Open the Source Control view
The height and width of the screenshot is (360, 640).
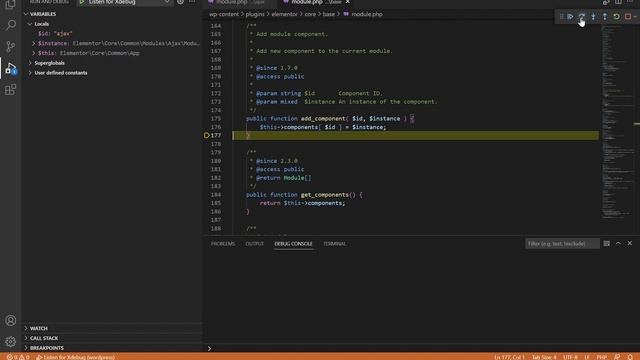click(11, 47)
